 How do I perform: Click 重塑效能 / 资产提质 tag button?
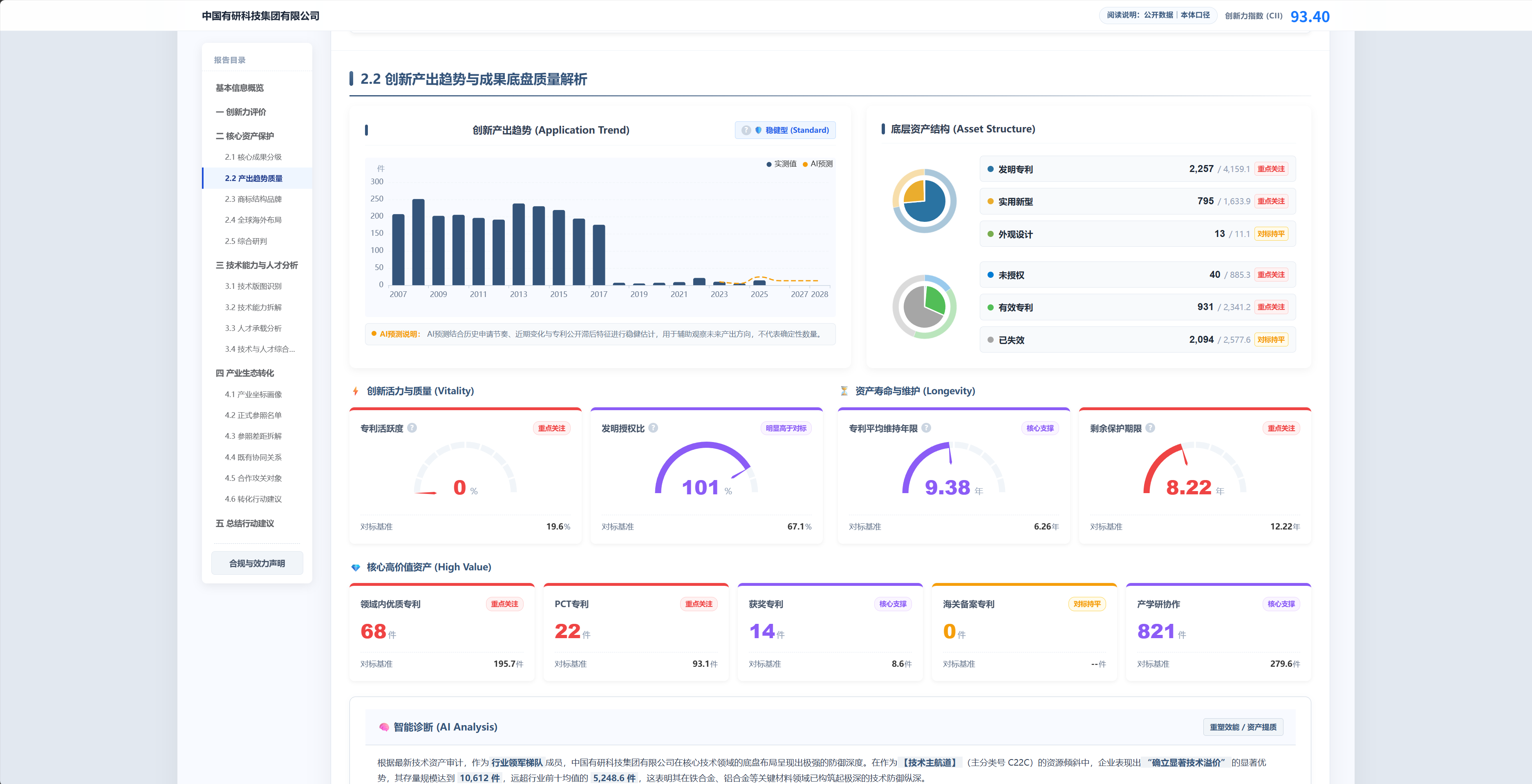click(x=1243, y=727)
